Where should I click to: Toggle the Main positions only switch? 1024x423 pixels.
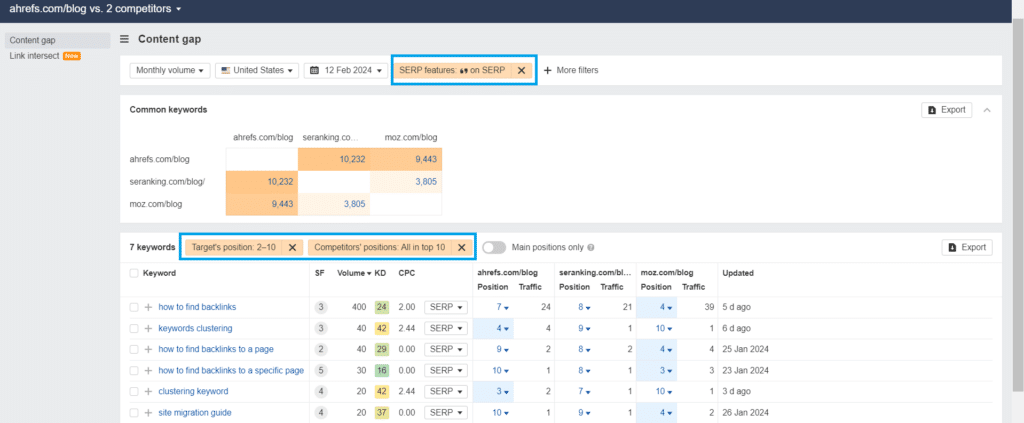point(494,247)
